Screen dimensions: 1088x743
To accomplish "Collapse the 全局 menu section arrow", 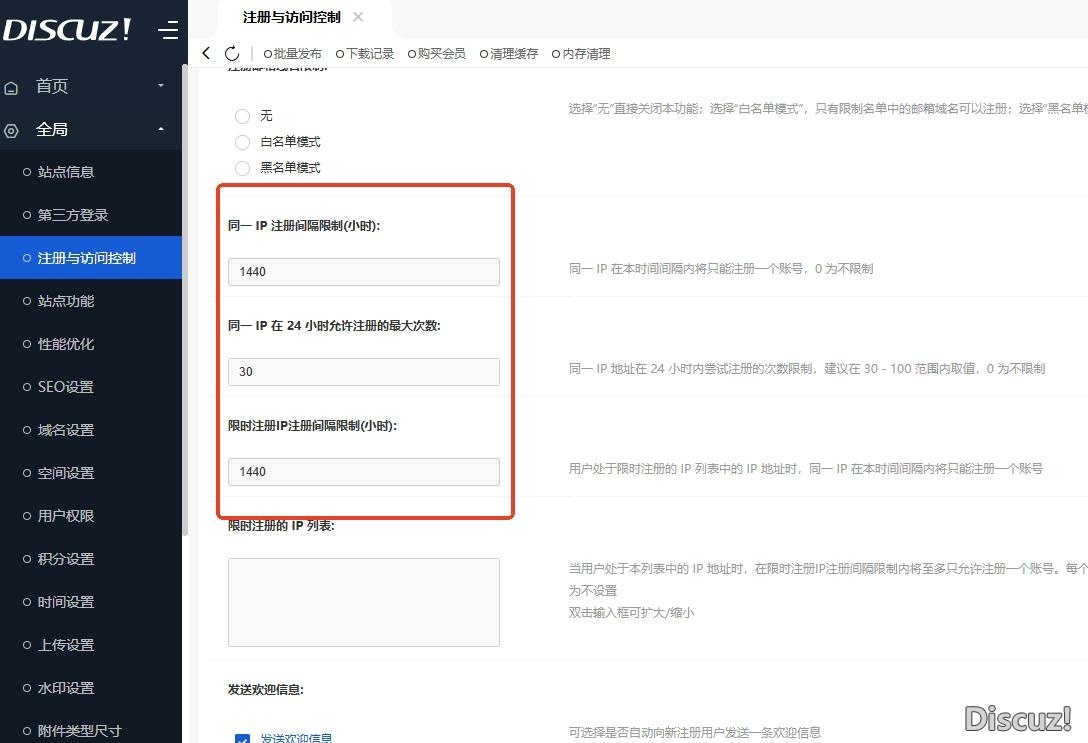I will [x=161, y=129].
